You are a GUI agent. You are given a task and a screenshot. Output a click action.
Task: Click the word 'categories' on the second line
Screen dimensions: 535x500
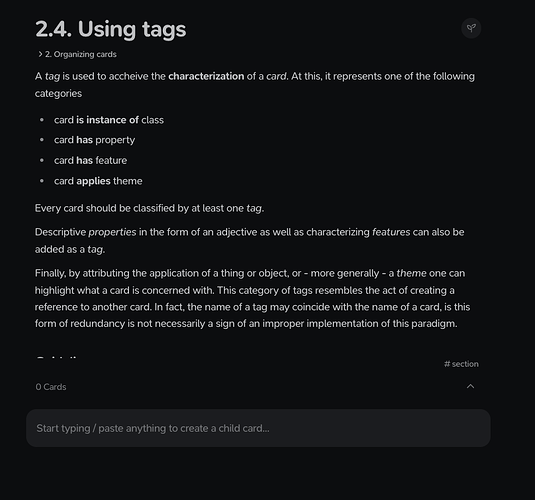[58, 94]
